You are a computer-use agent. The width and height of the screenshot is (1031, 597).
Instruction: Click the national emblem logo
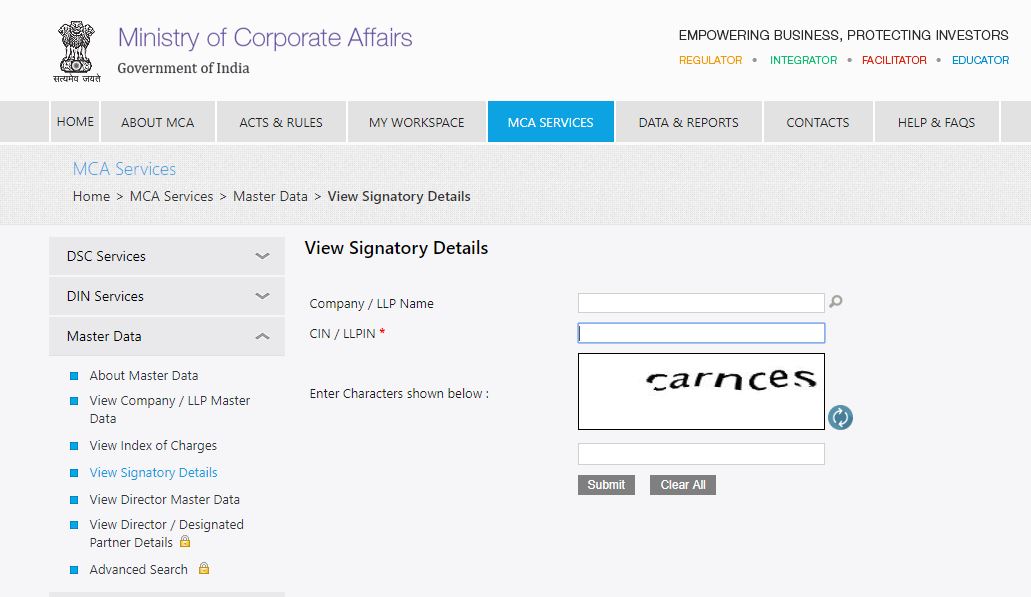(76, 48)
